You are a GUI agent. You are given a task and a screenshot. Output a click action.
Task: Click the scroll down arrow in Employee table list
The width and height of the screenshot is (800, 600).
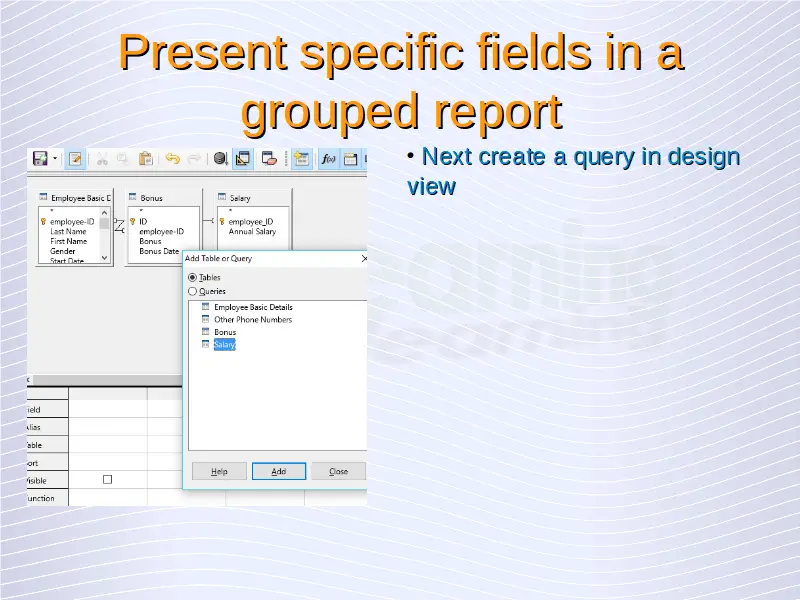pos(105,258)
